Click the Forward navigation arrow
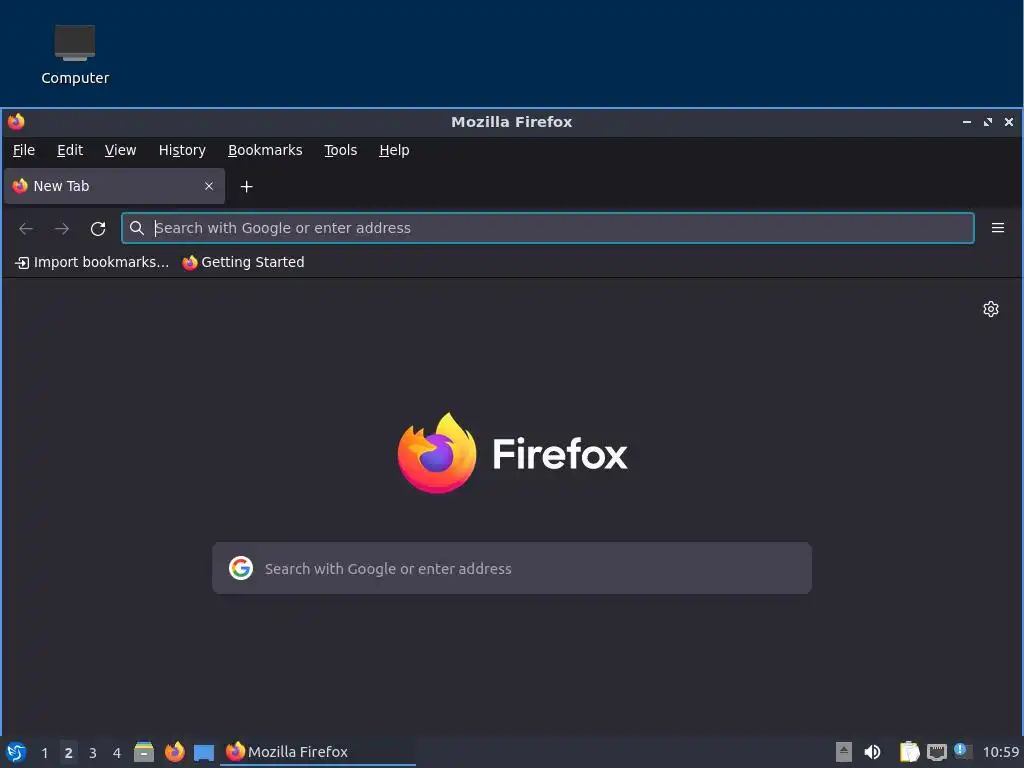The image size is (1024, 768). coord(62,229)
